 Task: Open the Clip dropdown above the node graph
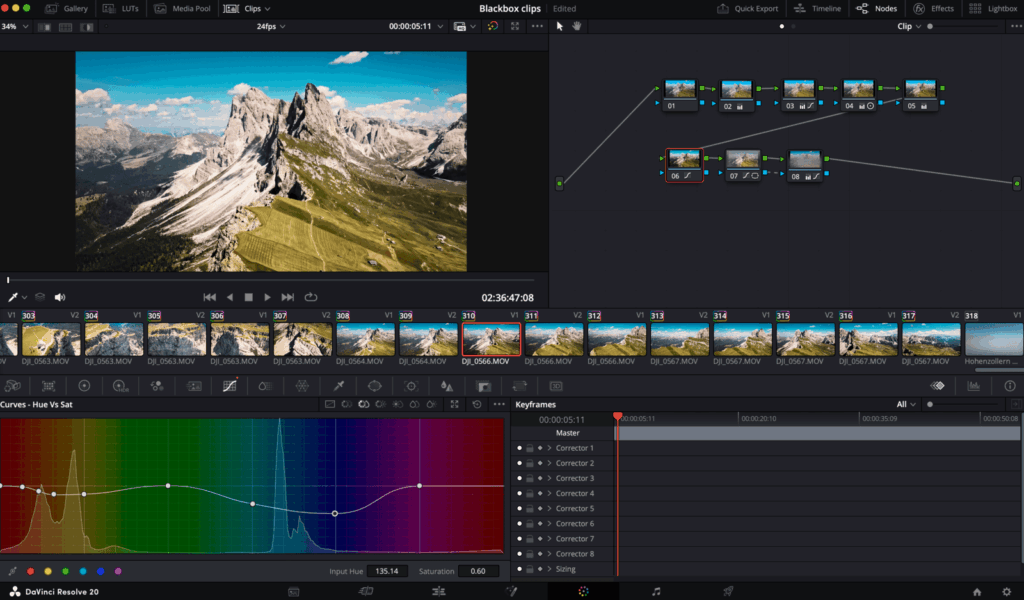(907, 26)
